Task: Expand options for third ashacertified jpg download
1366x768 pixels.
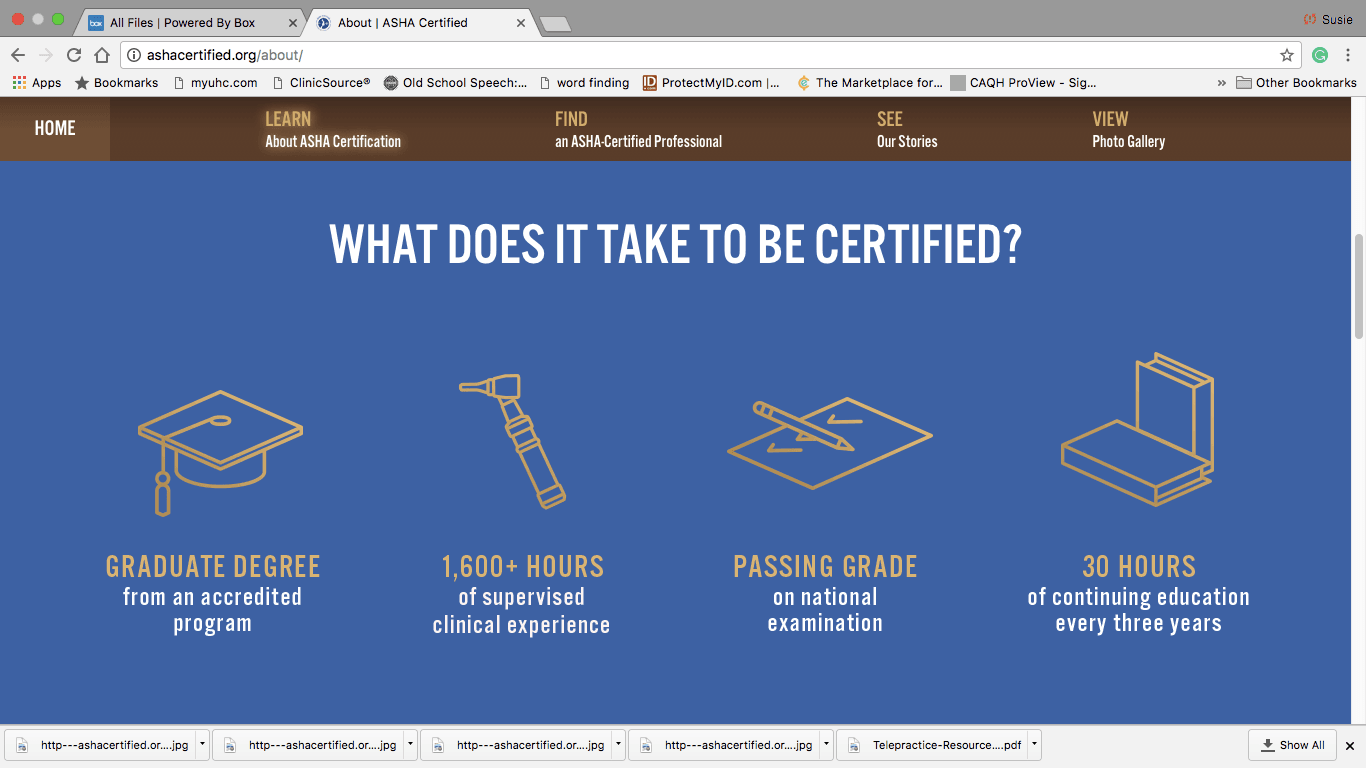Action: coord(619,745)
